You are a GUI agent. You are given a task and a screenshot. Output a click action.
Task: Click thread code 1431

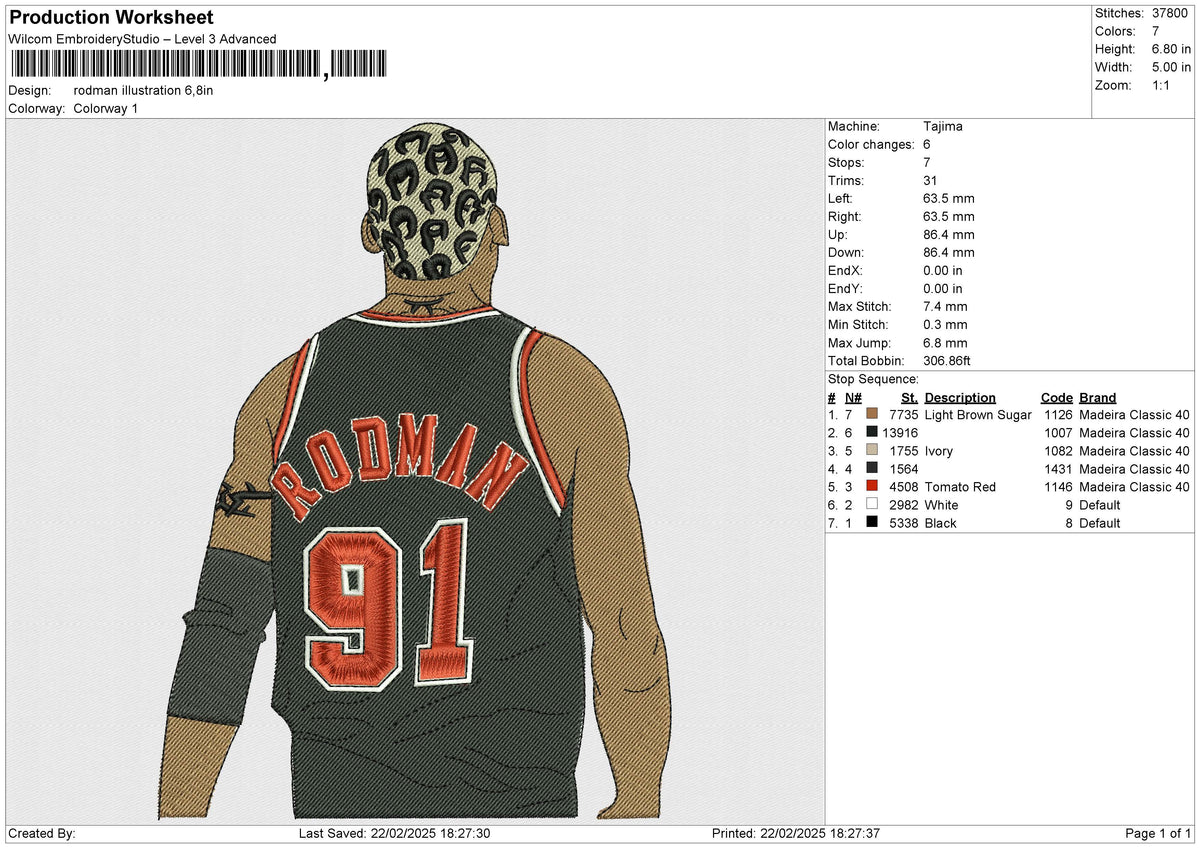pos(1058,469)
